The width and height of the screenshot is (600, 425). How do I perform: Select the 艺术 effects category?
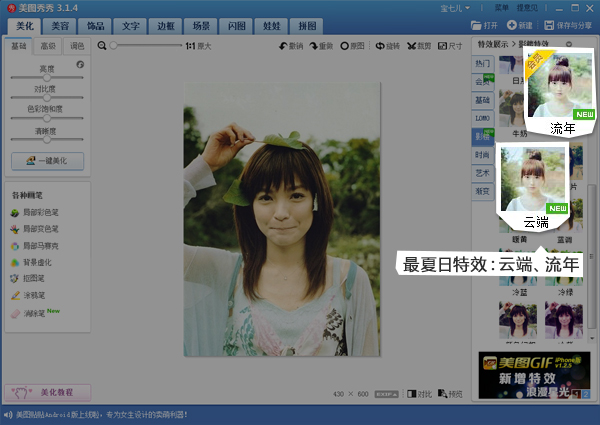point(483,173)
